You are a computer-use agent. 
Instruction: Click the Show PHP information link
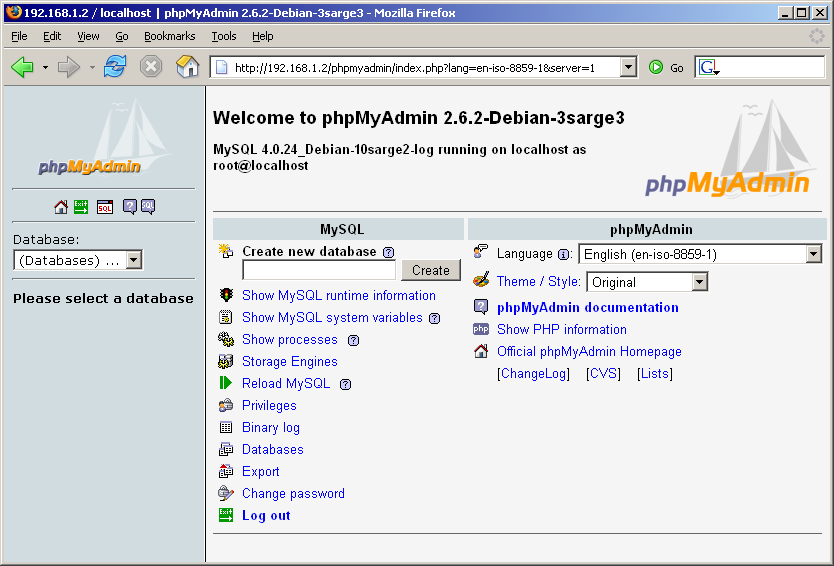click(562, 329)
